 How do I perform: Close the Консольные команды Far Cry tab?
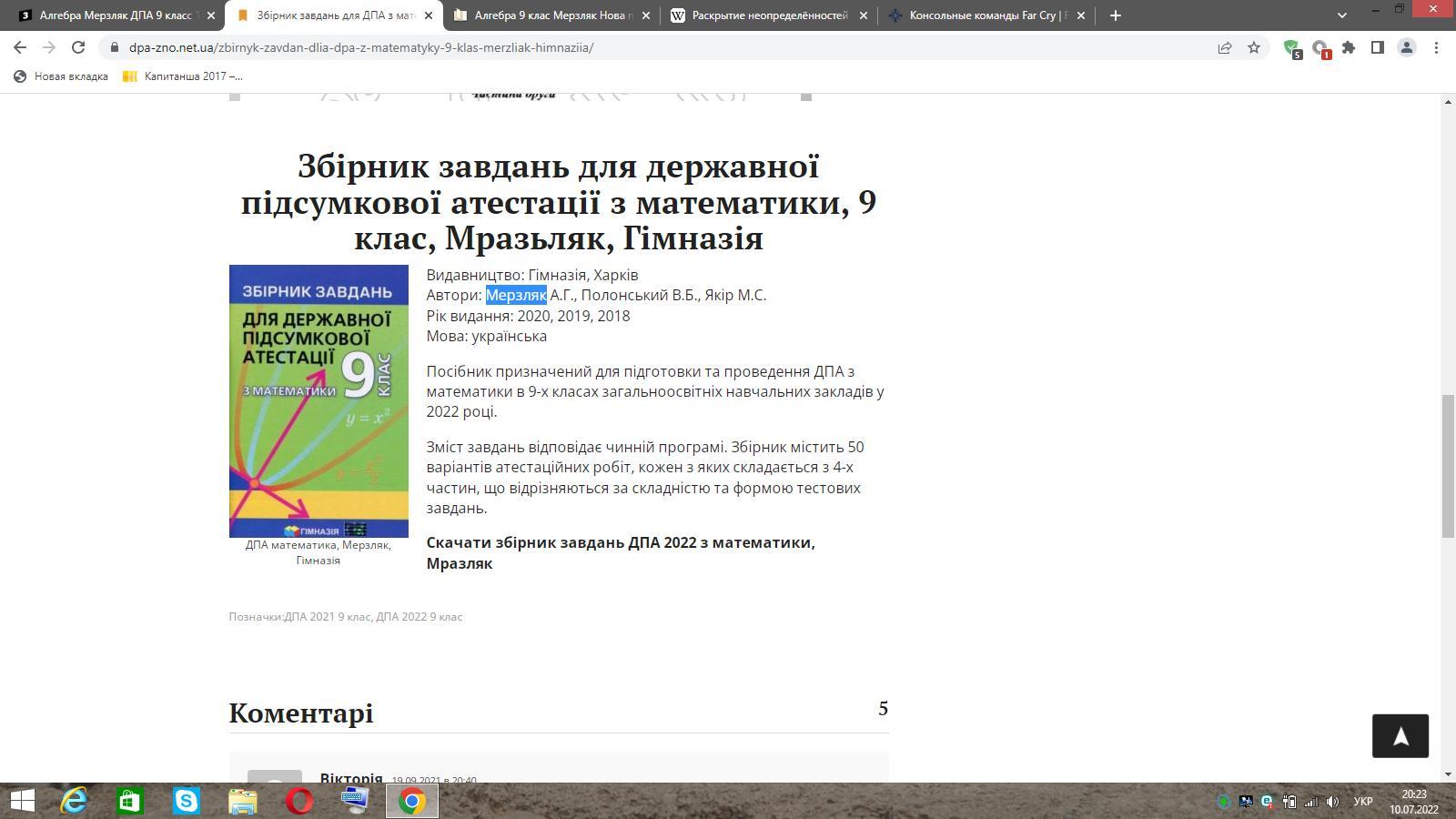pyautogui.click(x=1081, y=15)
